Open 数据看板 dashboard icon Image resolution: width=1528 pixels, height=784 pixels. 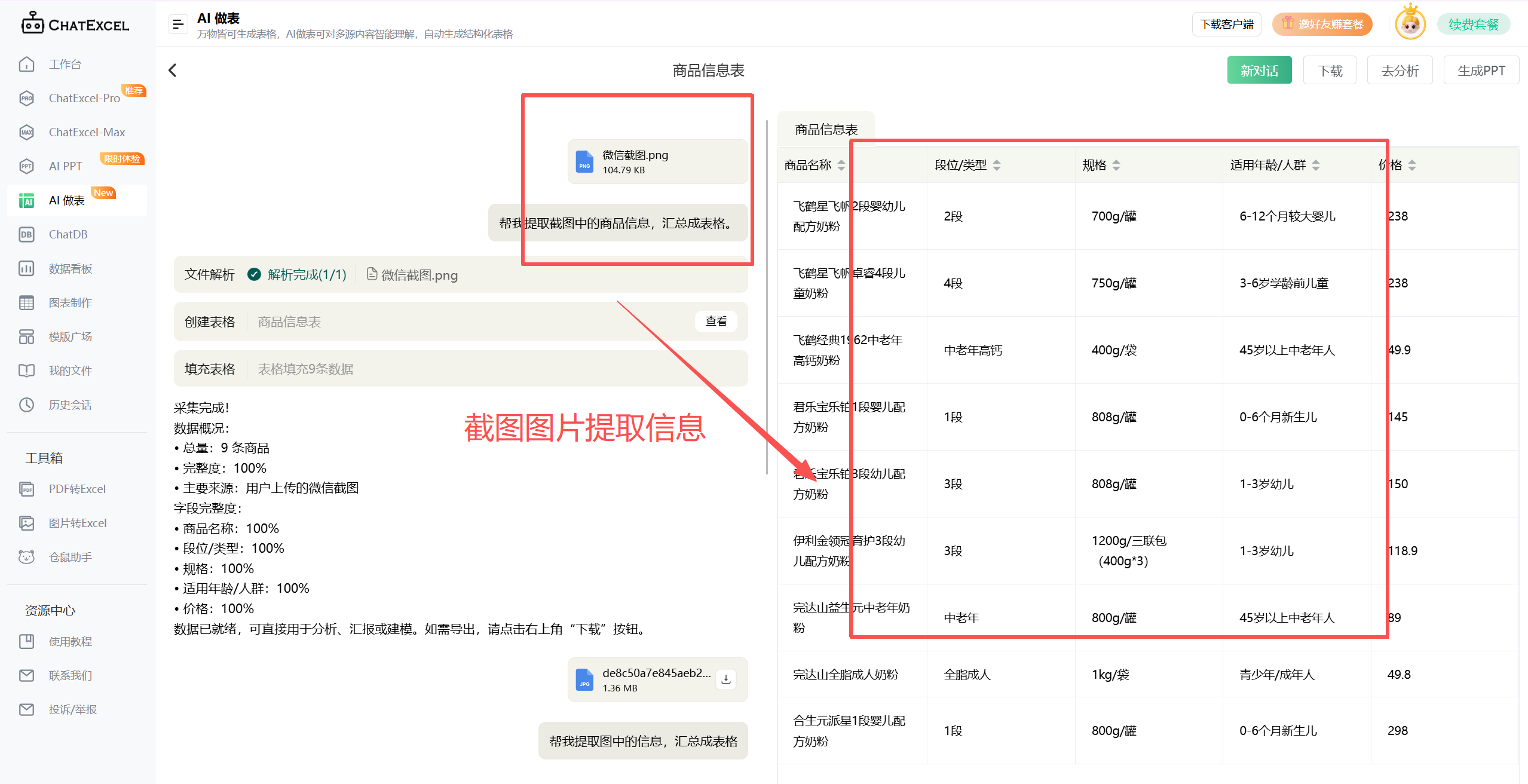click(x=27, y=268)
